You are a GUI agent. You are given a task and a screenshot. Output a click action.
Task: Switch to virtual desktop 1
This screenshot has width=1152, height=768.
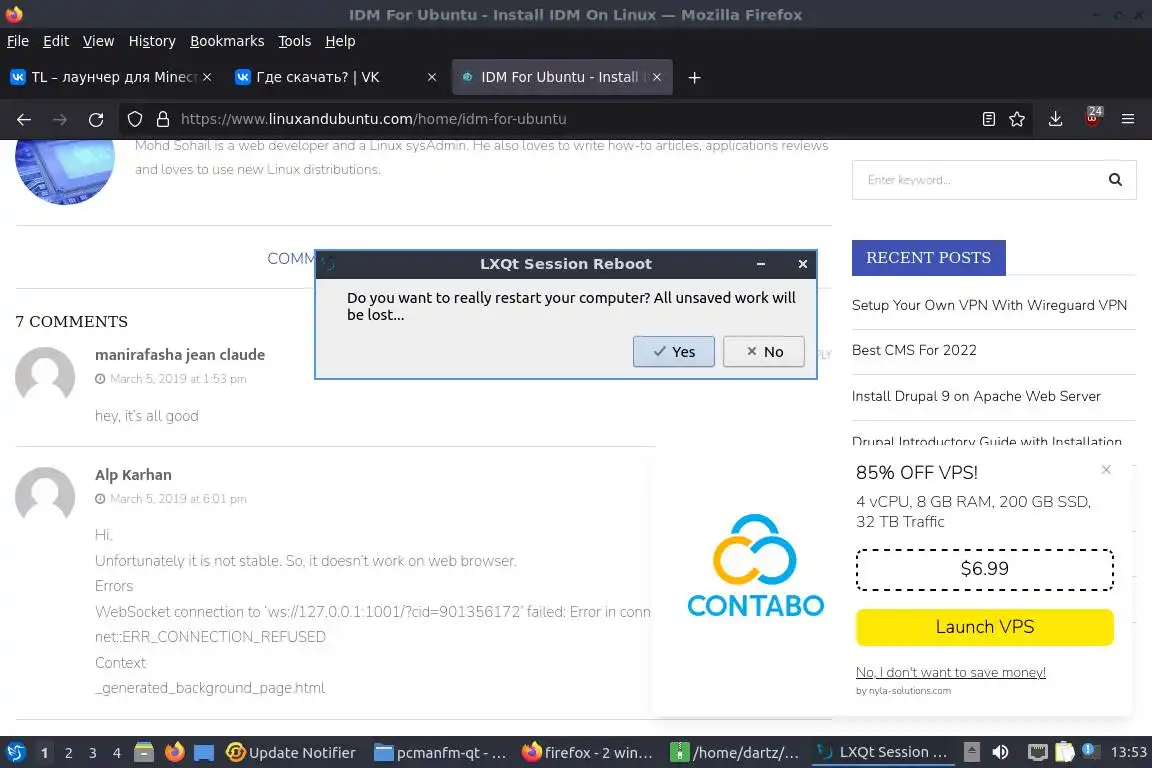click(x=45, y=753)
